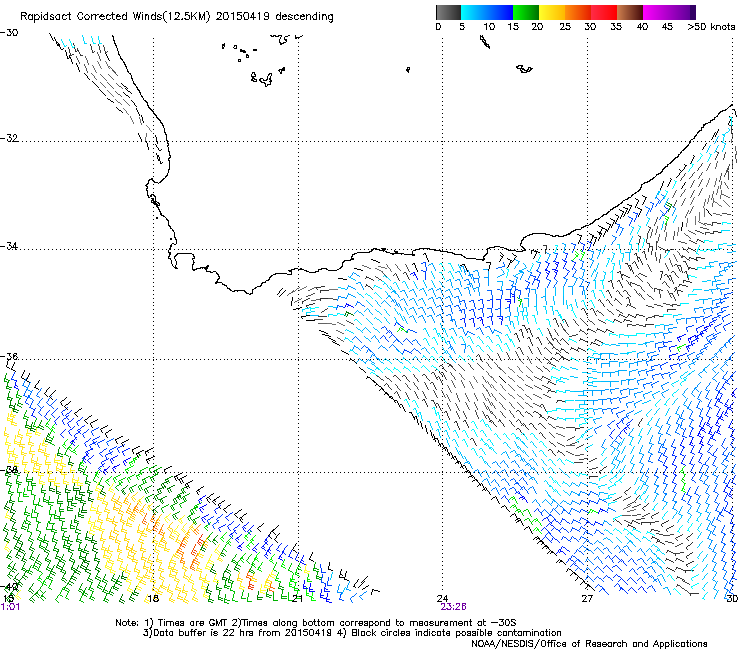Click the '25' tick on the knots legend
Viewport: 740px width, 650px height.
(x=565, y=27)
